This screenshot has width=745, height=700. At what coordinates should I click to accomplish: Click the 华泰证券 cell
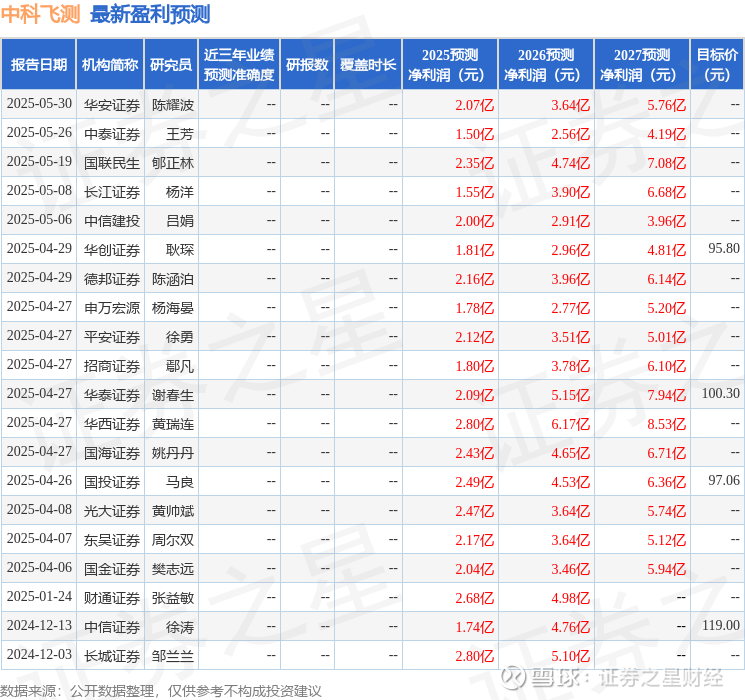pos(112,395)
